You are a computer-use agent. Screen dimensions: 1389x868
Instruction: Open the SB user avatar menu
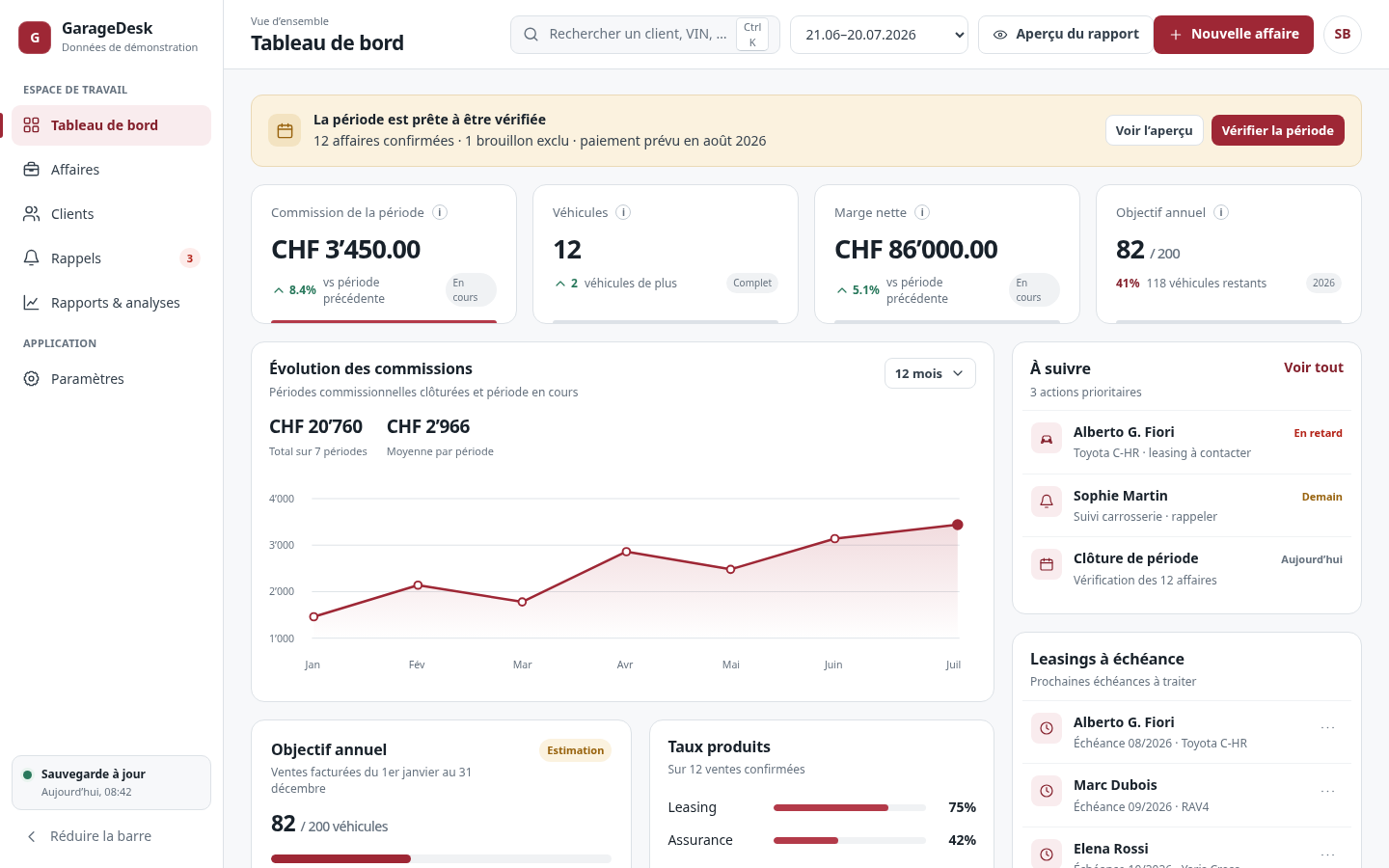1343,35
